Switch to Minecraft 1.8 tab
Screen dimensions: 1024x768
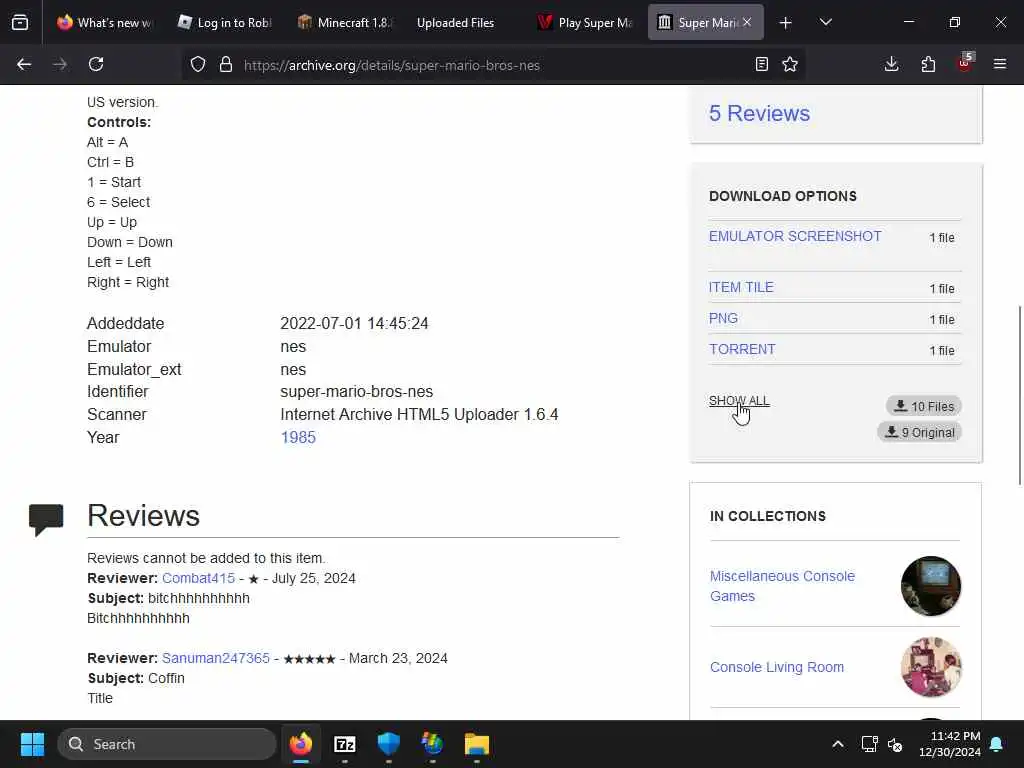click(344, 23)
